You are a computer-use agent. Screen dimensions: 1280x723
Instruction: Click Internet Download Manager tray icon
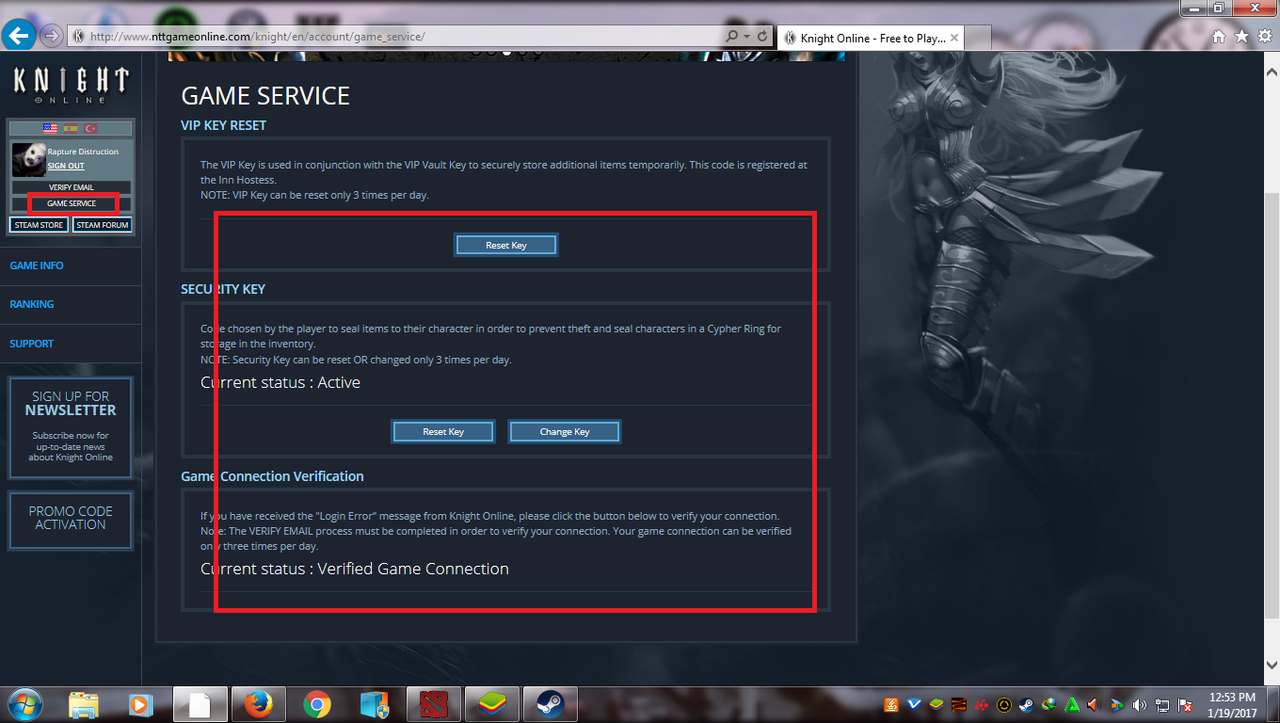tap(1049, 705)
